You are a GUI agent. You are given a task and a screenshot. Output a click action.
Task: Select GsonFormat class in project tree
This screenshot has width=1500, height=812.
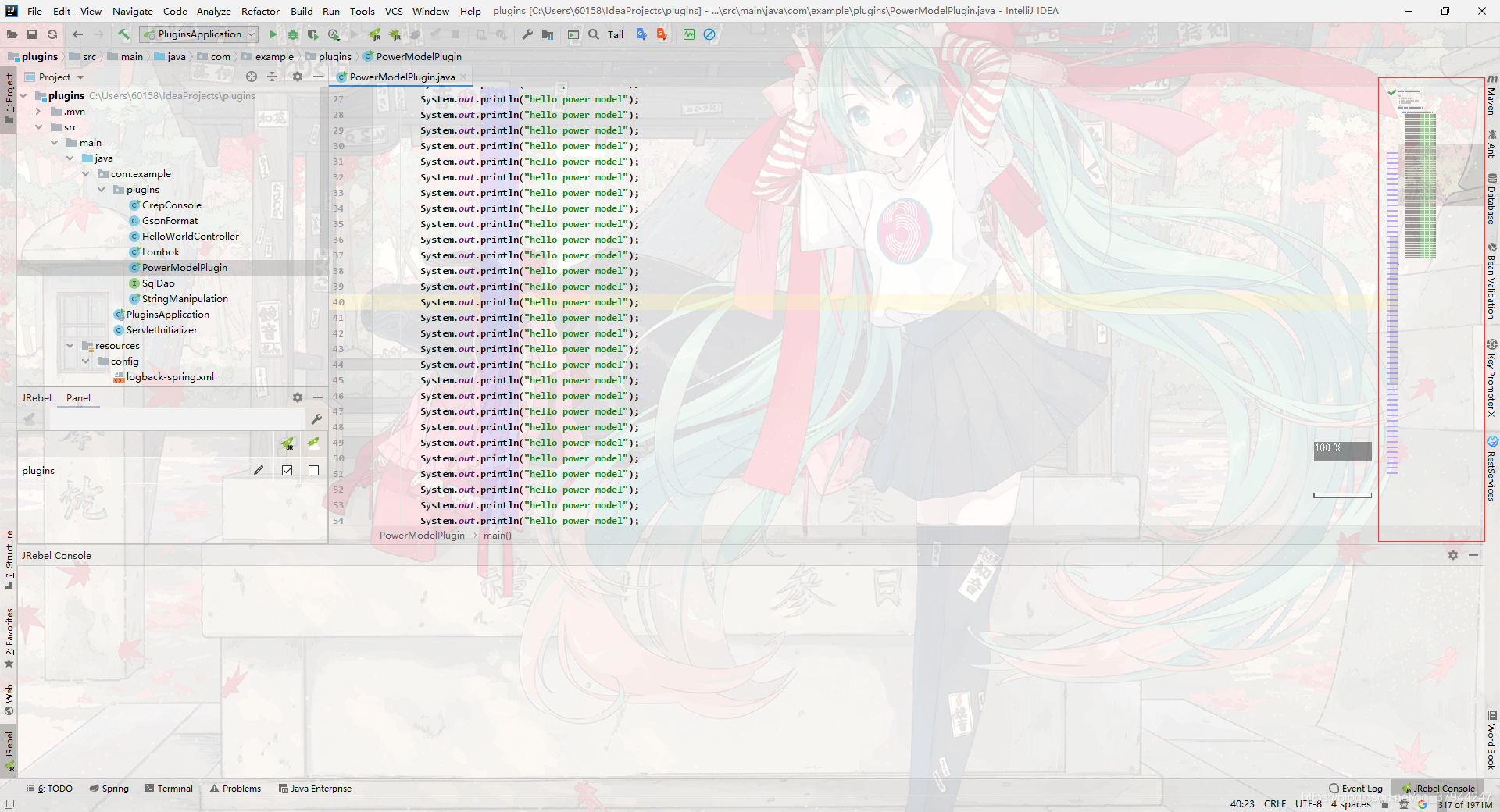170,221
